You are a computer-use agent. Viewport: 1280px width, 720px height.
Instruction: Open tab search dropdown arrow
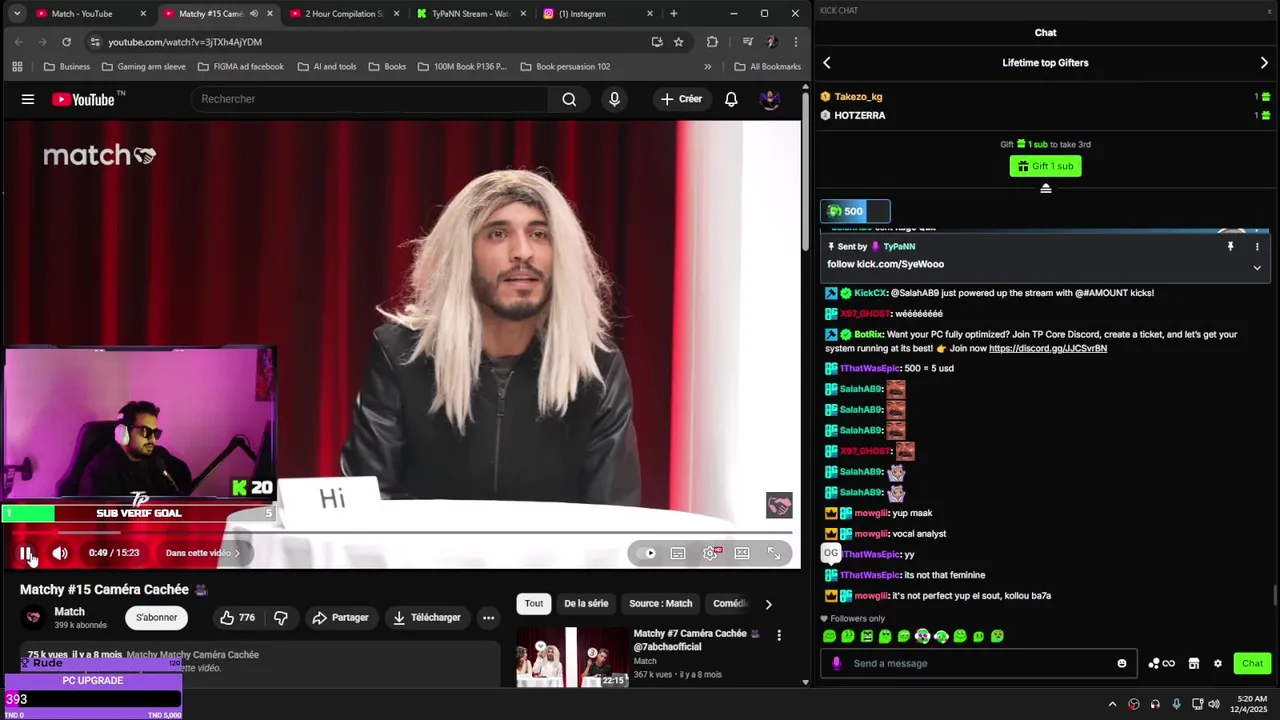point(16,14)
